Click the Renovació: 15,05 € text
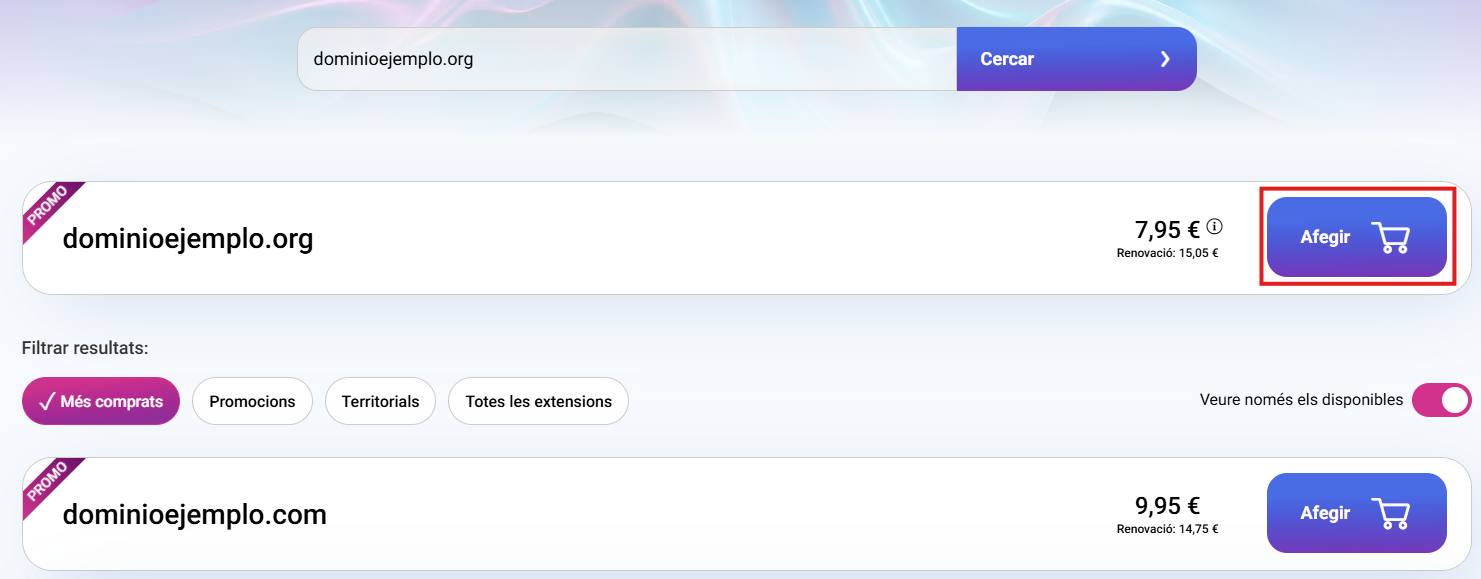 [x=1167, y=253]
